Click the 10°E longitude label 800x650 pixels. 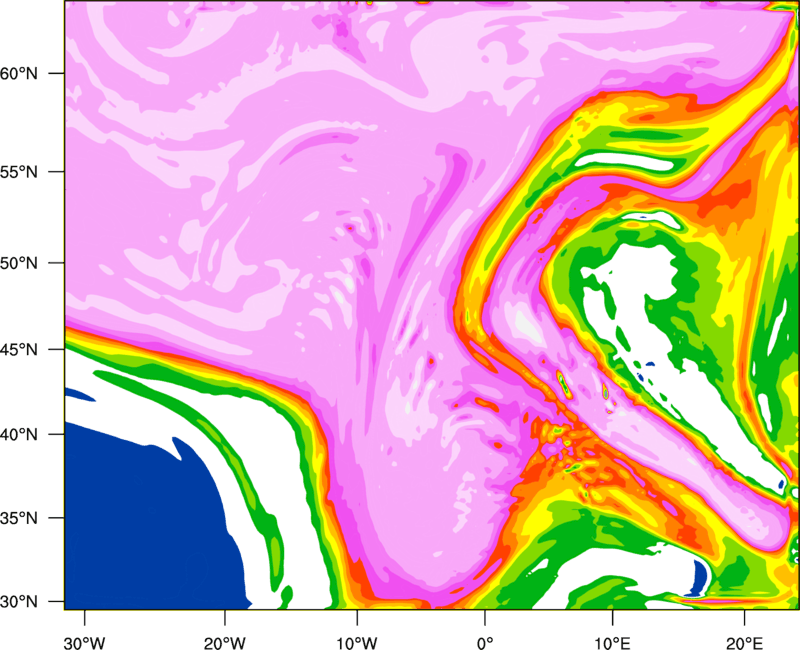(612, 643)
